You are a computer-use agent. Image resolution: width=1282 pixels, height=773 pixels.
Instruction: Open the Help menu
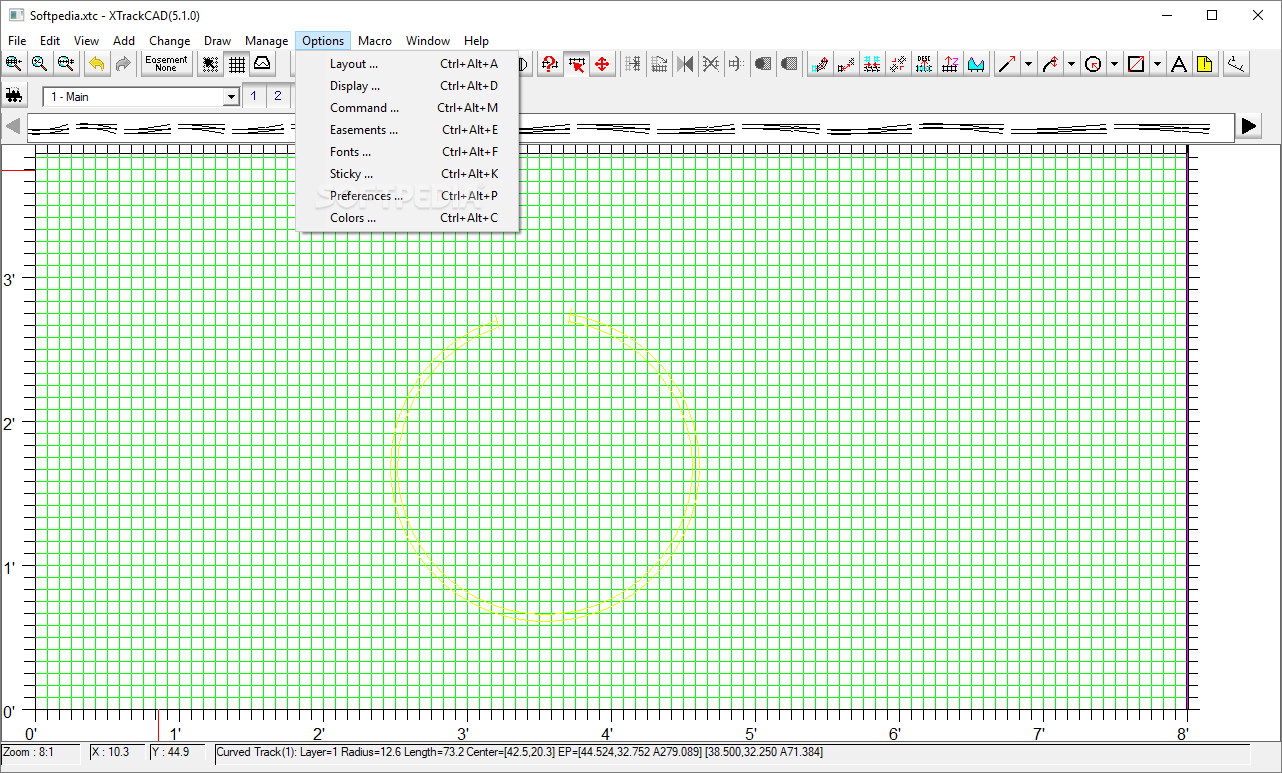point(477,41)
